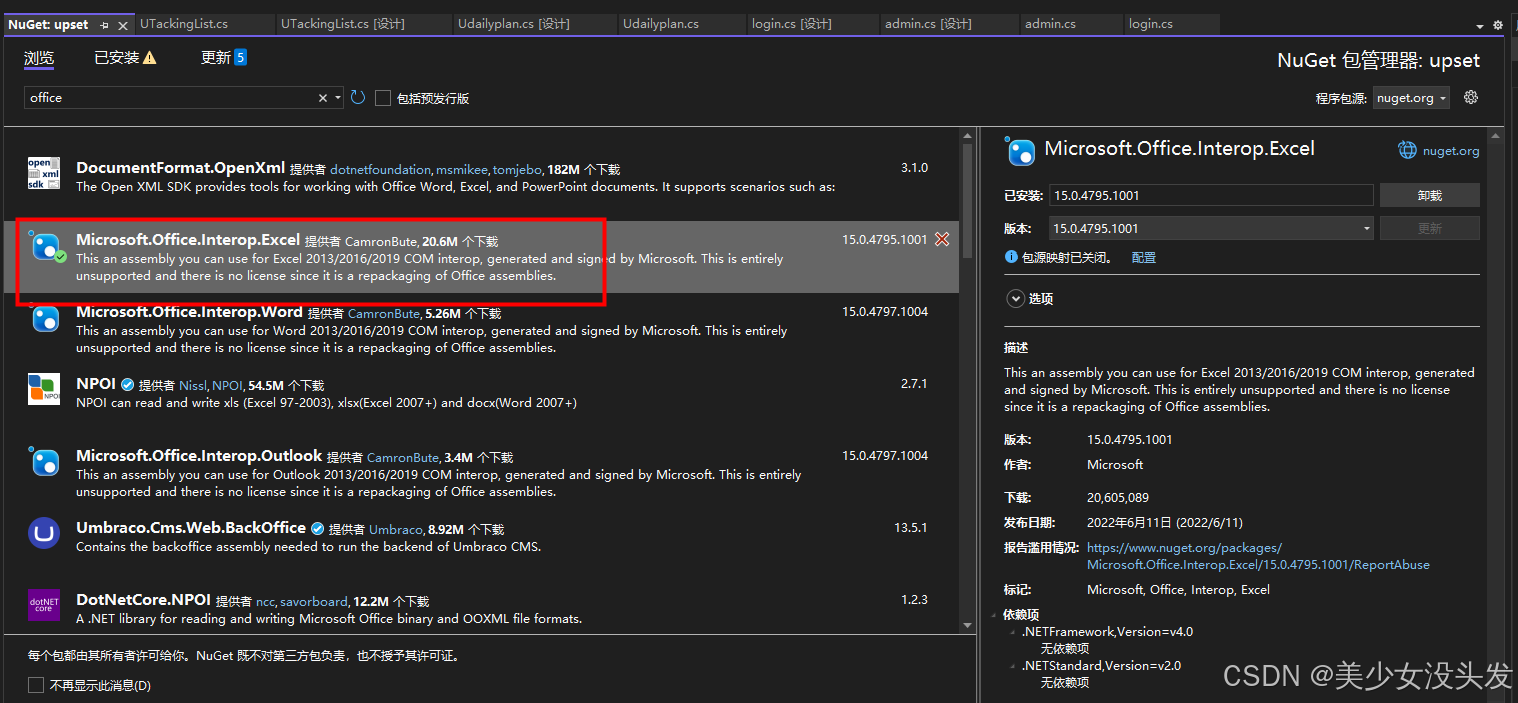Open the 程序包源 dropdown
The height and width of the screenshot is (703, 1518).
tap(1410, 97)
